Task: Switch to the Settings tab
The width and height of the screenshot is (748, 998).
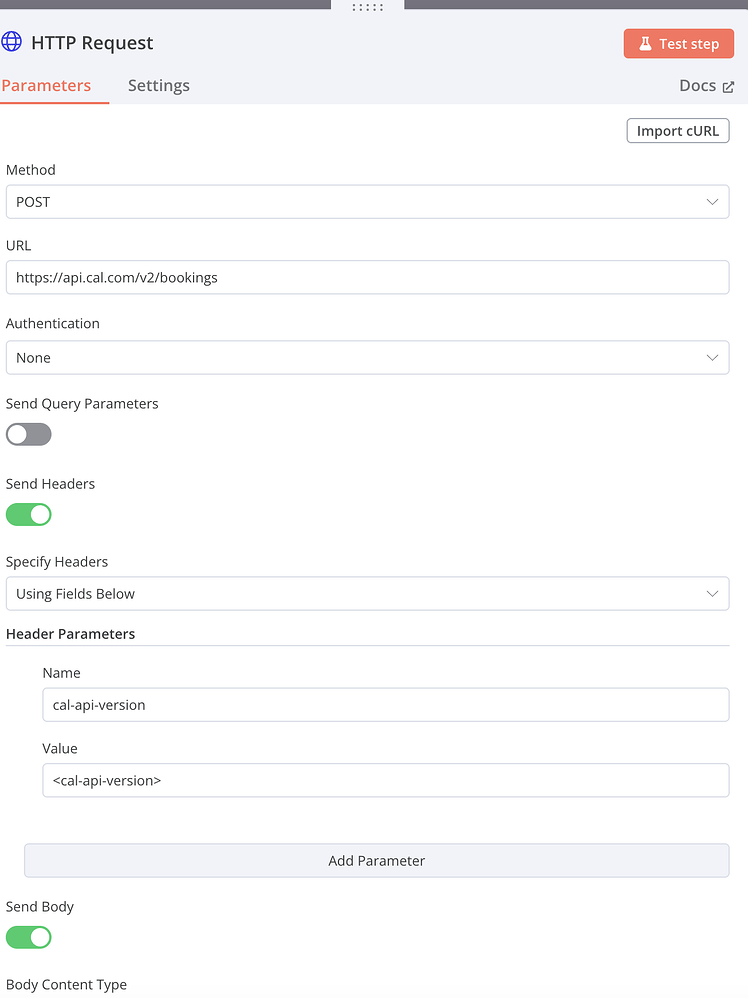Action: [158, 85]
